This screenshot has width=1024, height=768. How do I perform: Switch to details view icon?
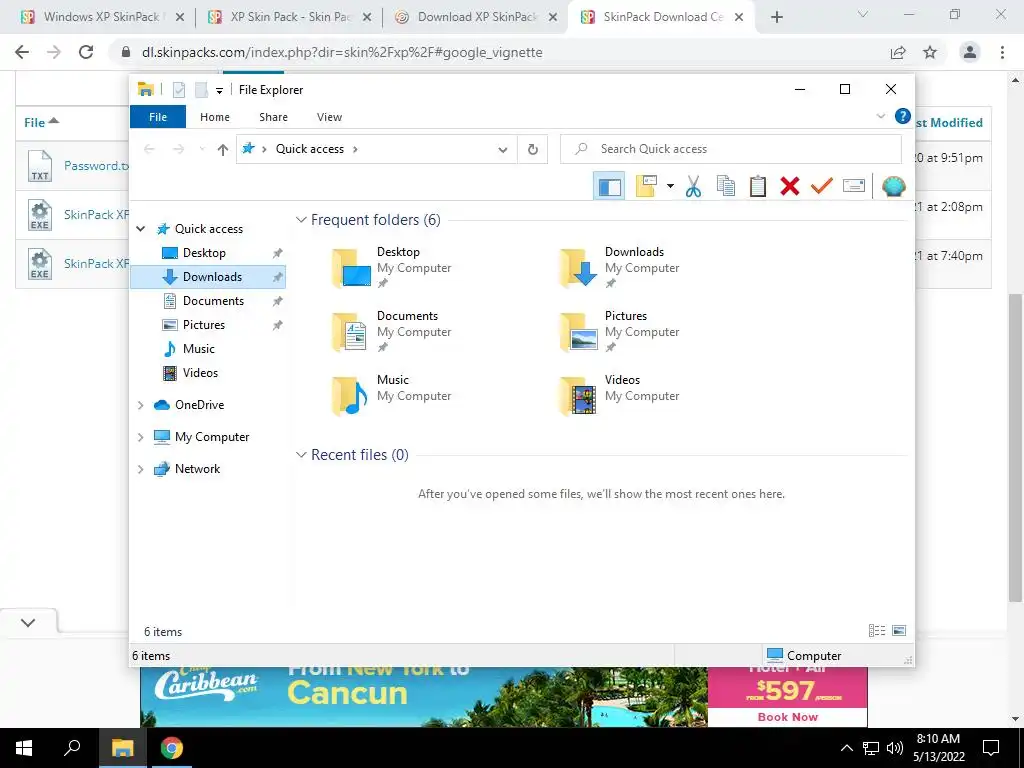point(877,630)
